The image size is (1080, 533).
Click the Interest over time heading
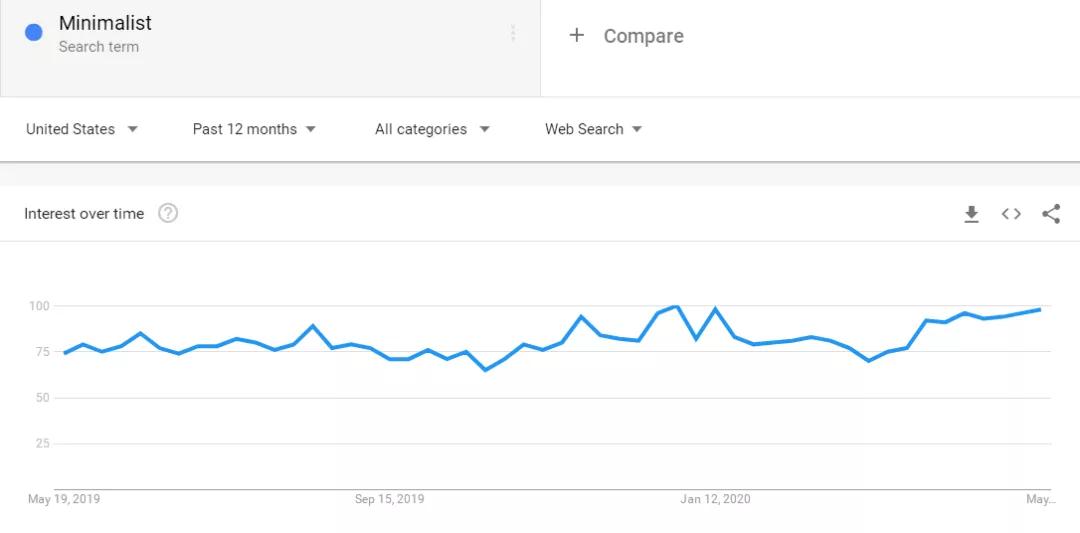click(x=84, y=214)
